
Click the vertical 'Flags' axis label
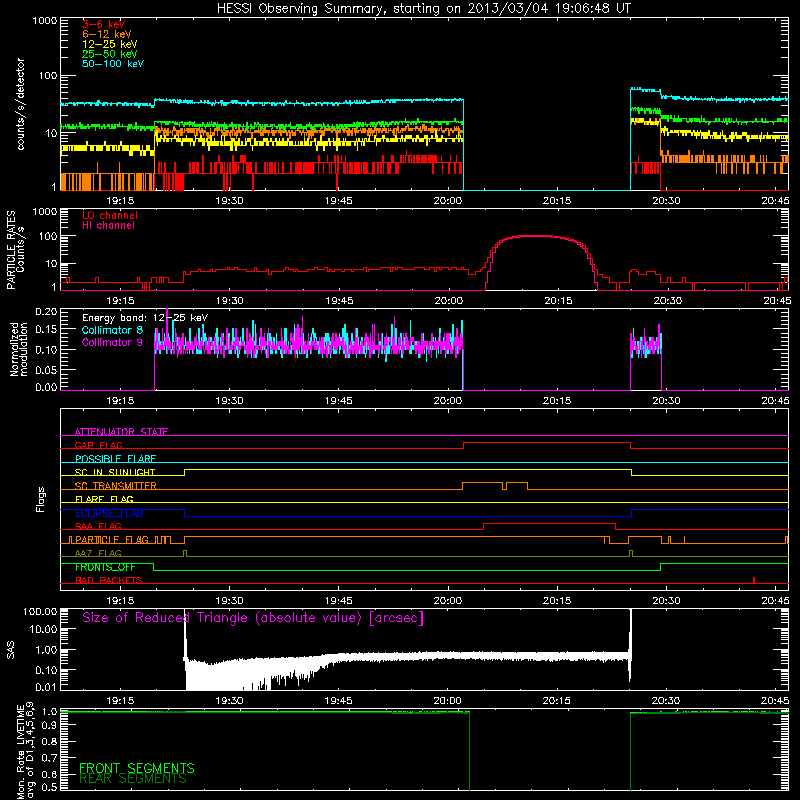click(41, 499)
